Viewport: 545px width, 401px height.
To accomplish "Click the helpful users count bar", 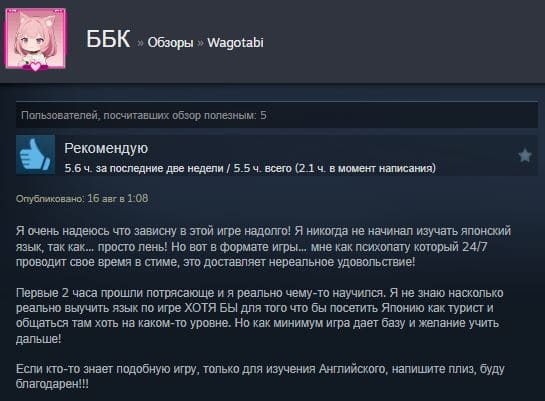I will click(x=277, y=115).
